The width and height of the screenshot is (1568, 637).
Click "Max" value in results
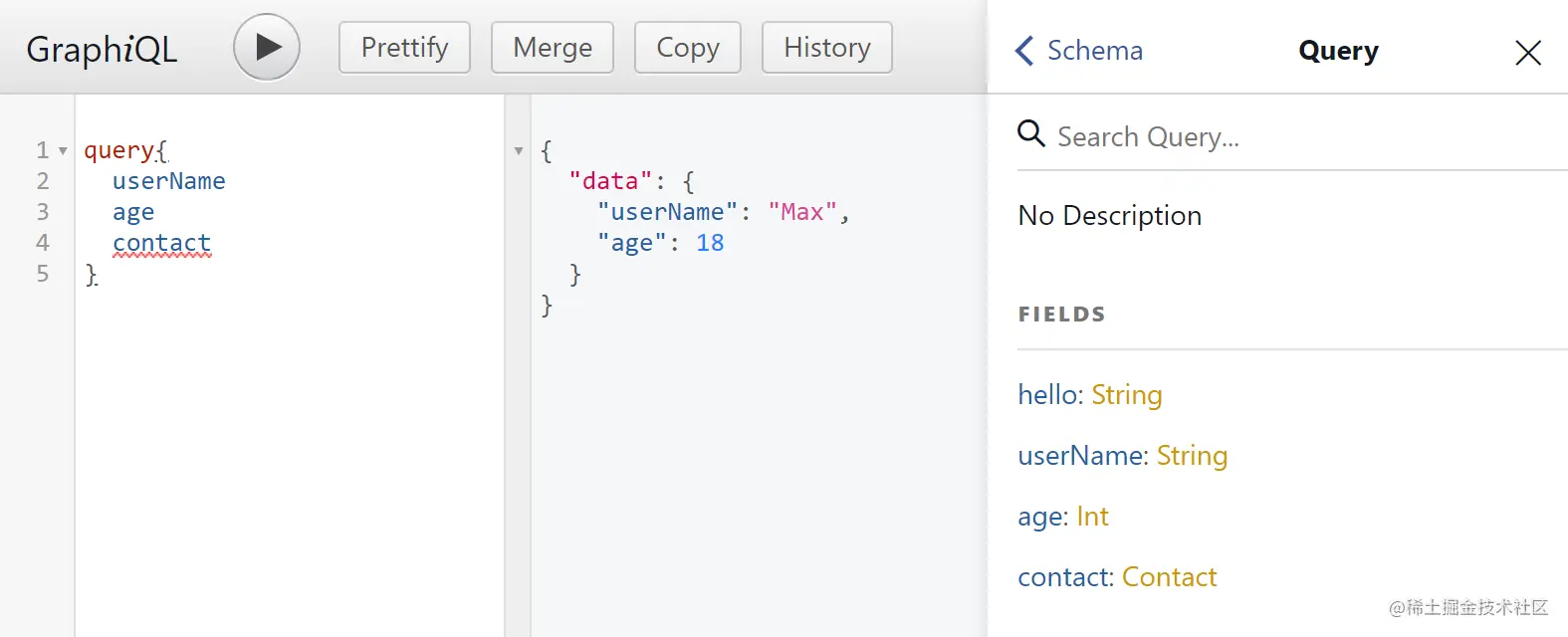802,212
